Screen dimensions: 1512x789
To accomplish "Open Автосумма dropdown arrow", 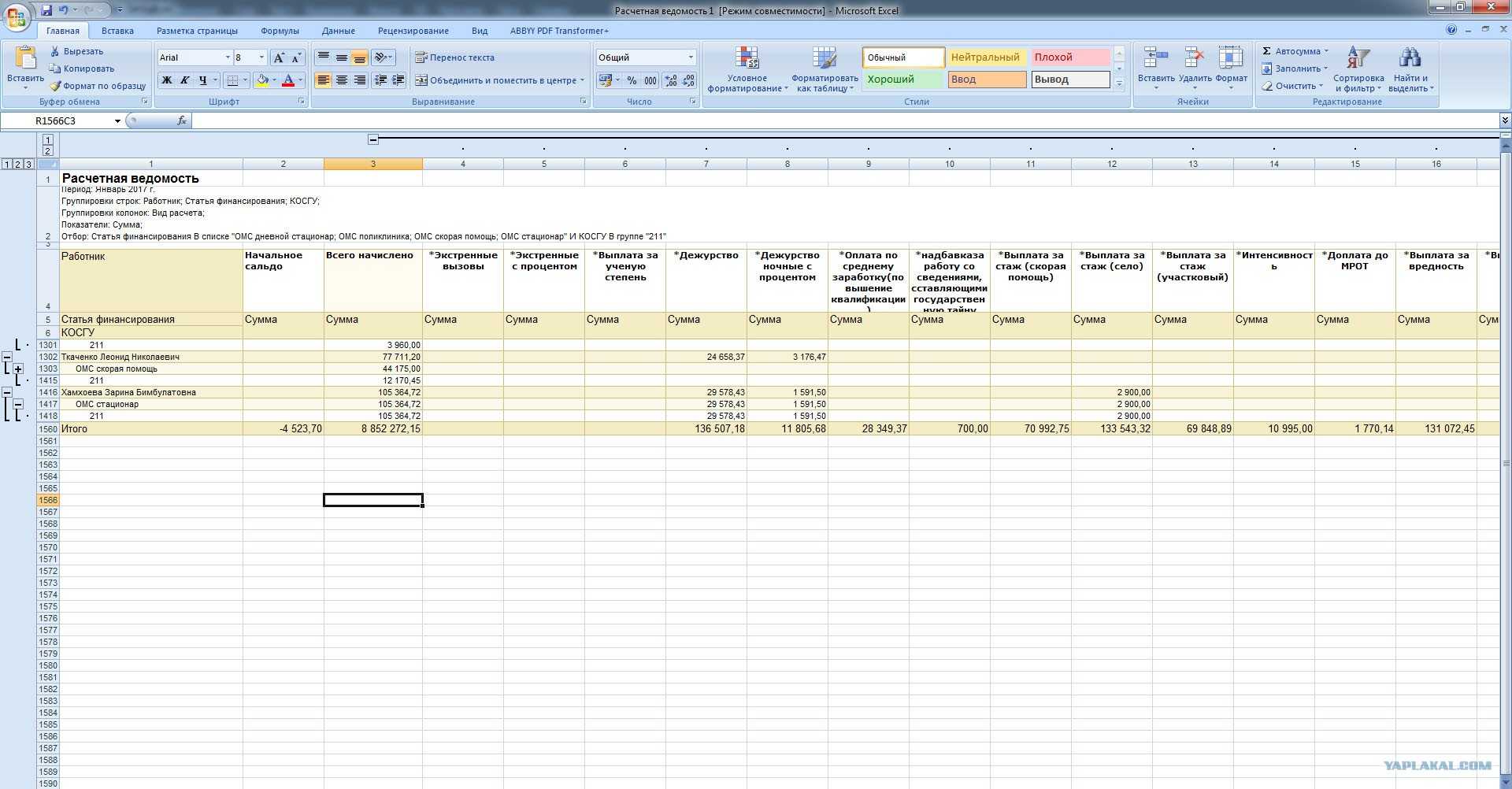I will pyautogui.click(x=1325, y=51).
